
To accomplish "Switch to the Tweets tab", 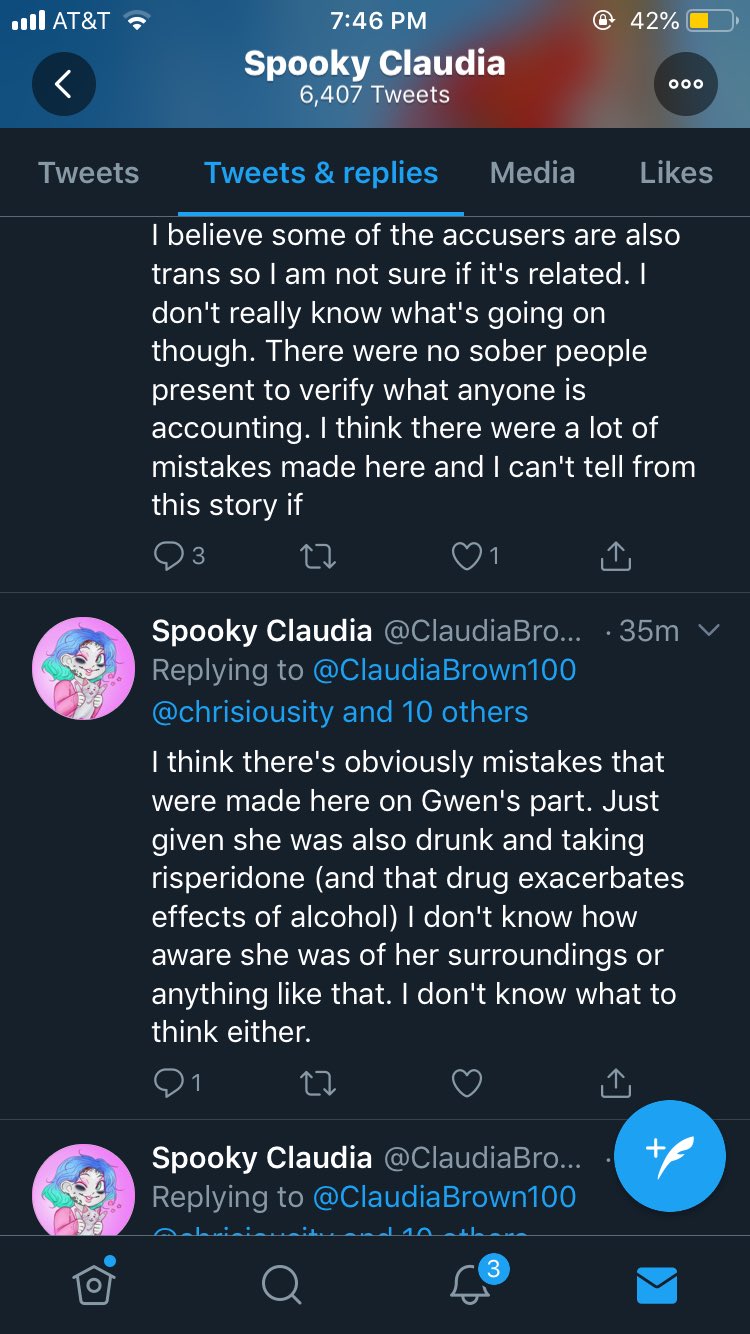I will 88,173.
